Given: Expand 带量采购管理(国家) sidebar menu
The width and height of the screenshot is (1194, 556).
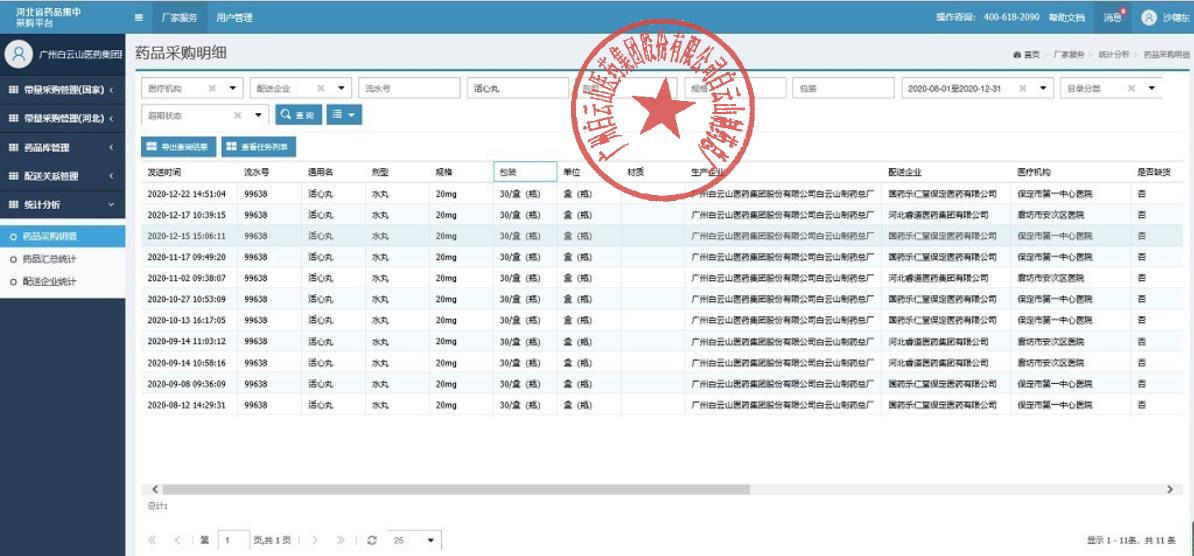Looking at the screenshot, I should 62,90.
